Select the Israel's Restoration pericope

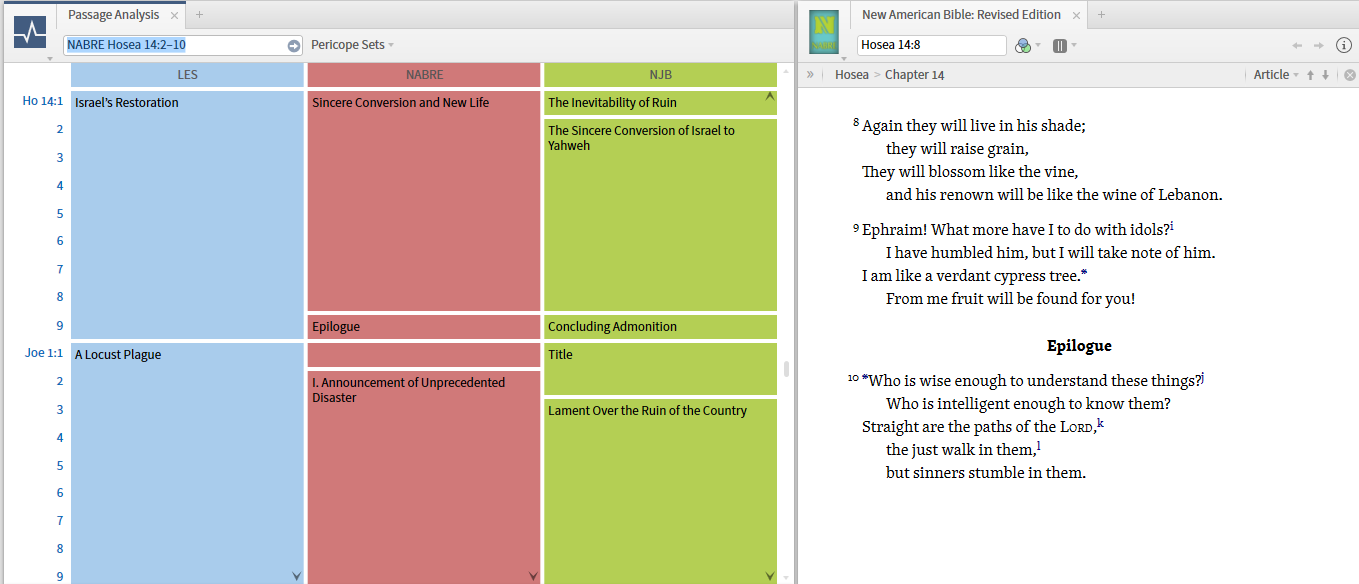click(187, 214)
